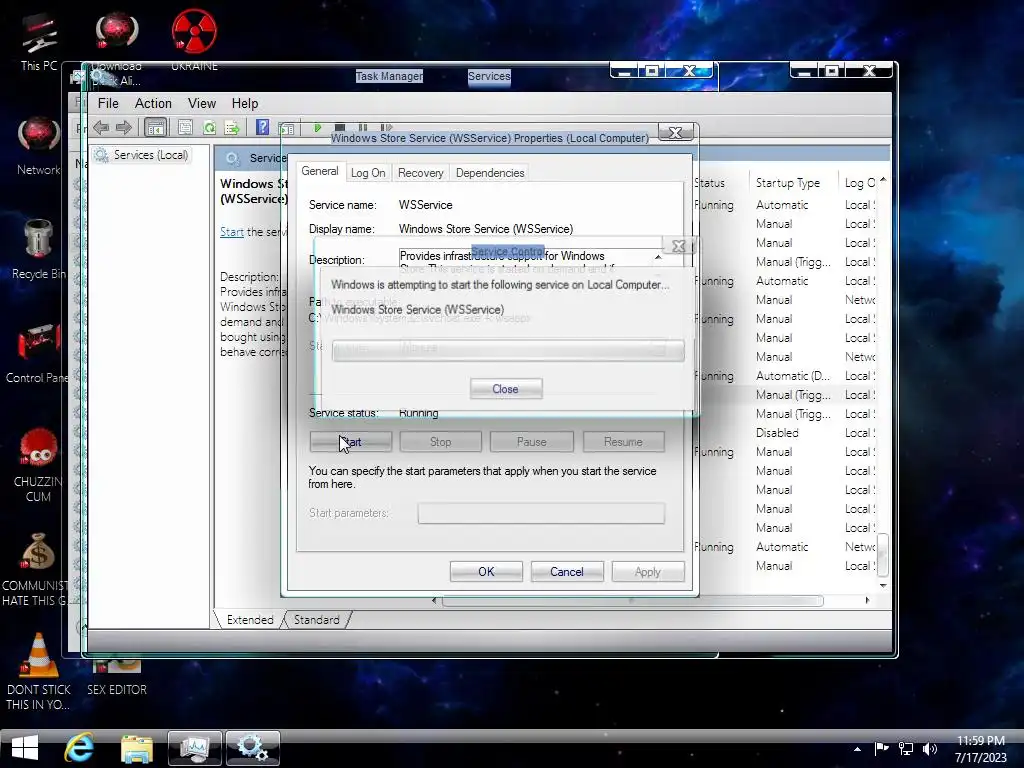The image size is (1024, 768).
Task: Click the Start parameters input field
Action: pos(541,513)
